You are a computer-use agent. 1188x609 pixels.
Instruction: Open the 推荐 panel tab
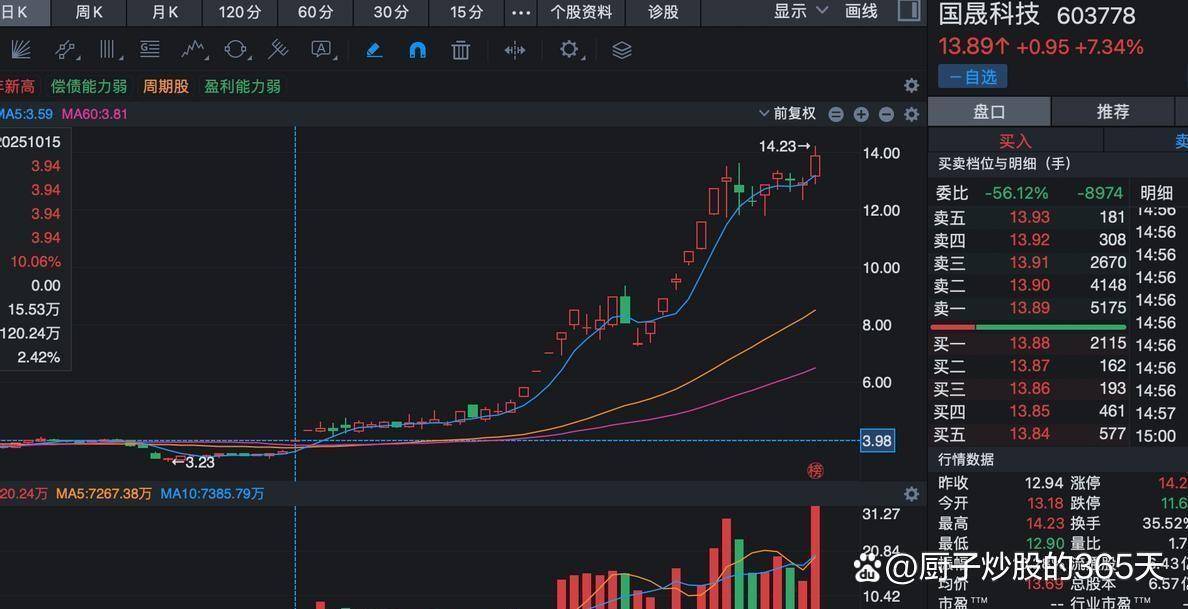1113,111
